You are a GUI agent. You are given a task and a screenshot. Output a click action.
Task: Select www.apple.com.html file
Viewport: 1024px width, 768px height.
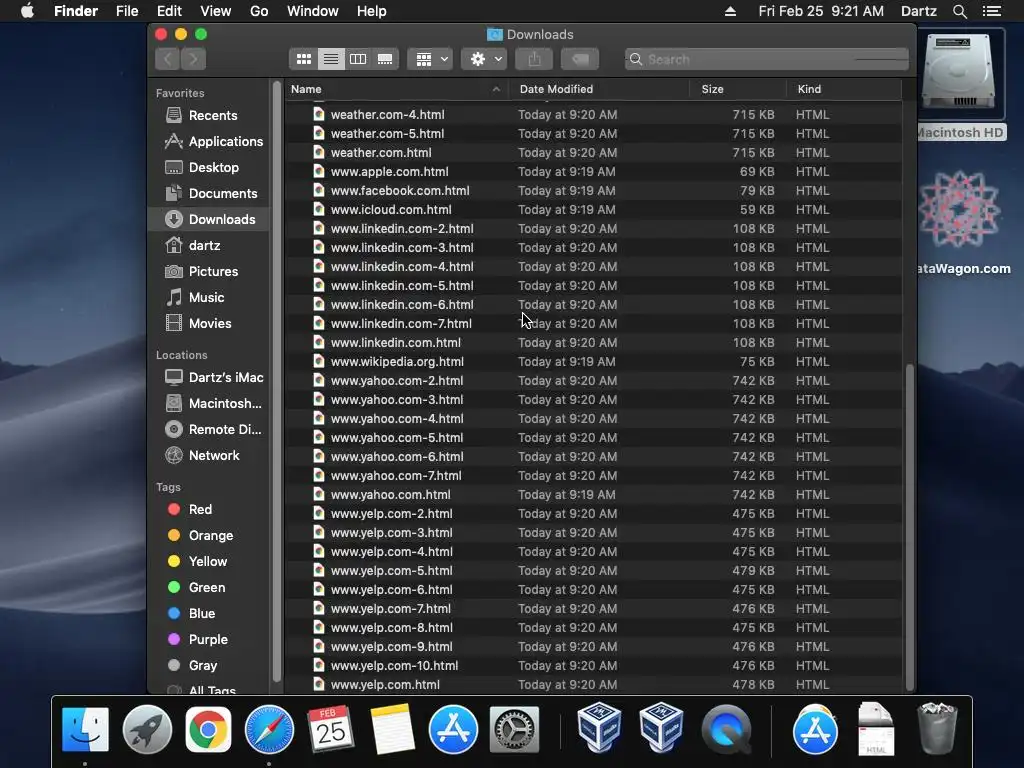click(x=593, y=172)
